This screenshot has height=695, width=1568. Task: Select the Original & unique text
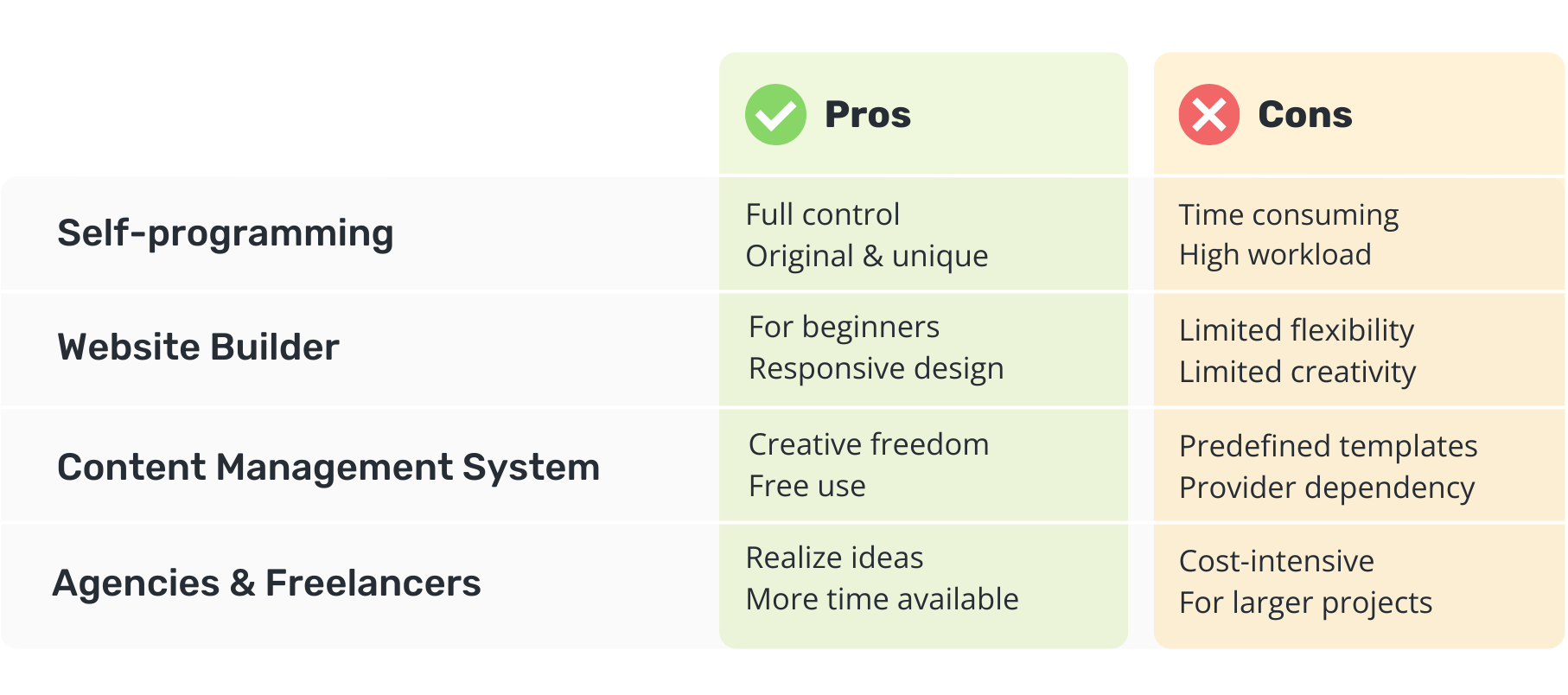867,257
